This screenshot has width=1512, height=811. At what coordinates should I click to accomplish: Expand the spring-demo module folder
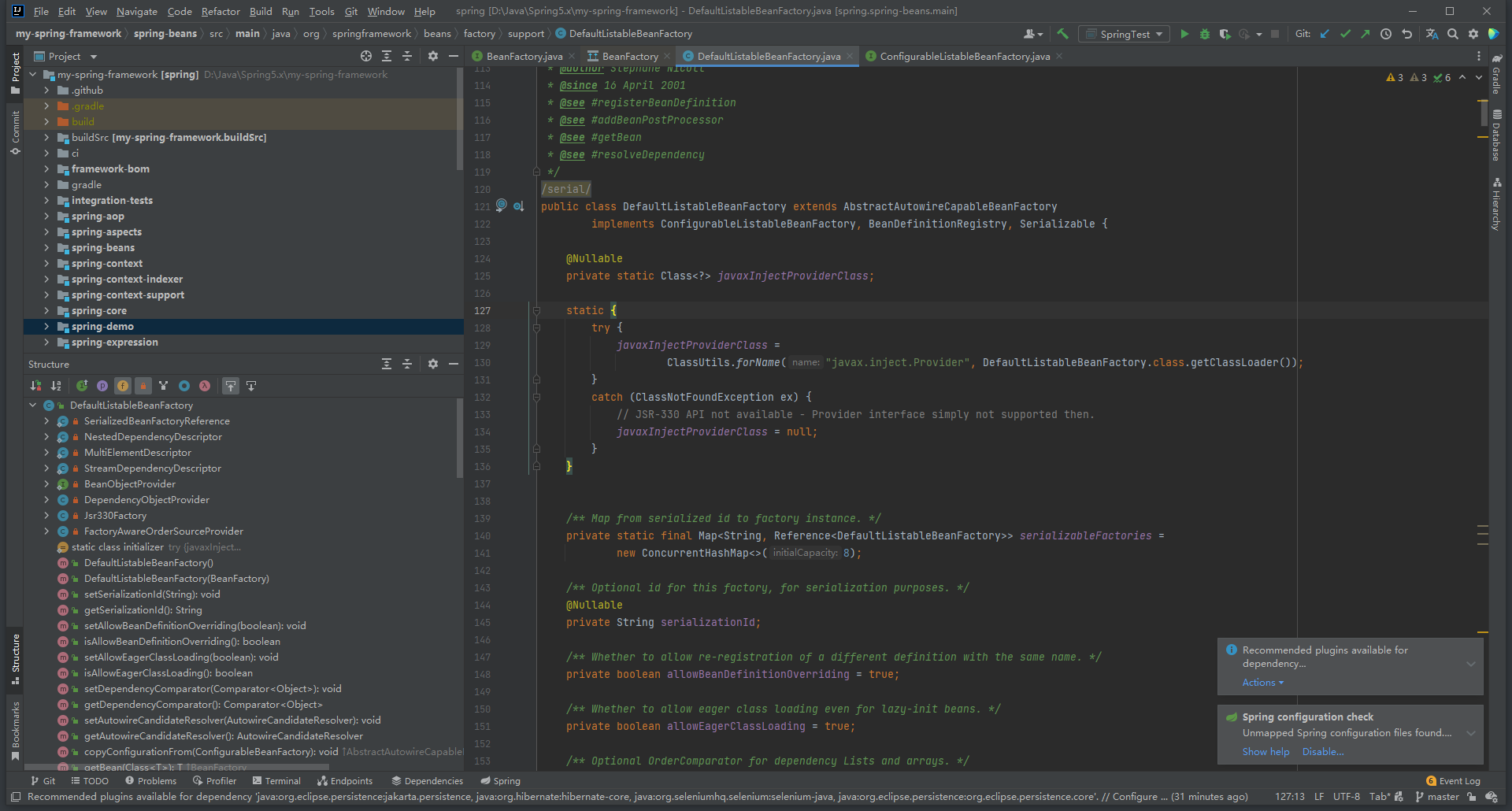click(x=46, y=326)
